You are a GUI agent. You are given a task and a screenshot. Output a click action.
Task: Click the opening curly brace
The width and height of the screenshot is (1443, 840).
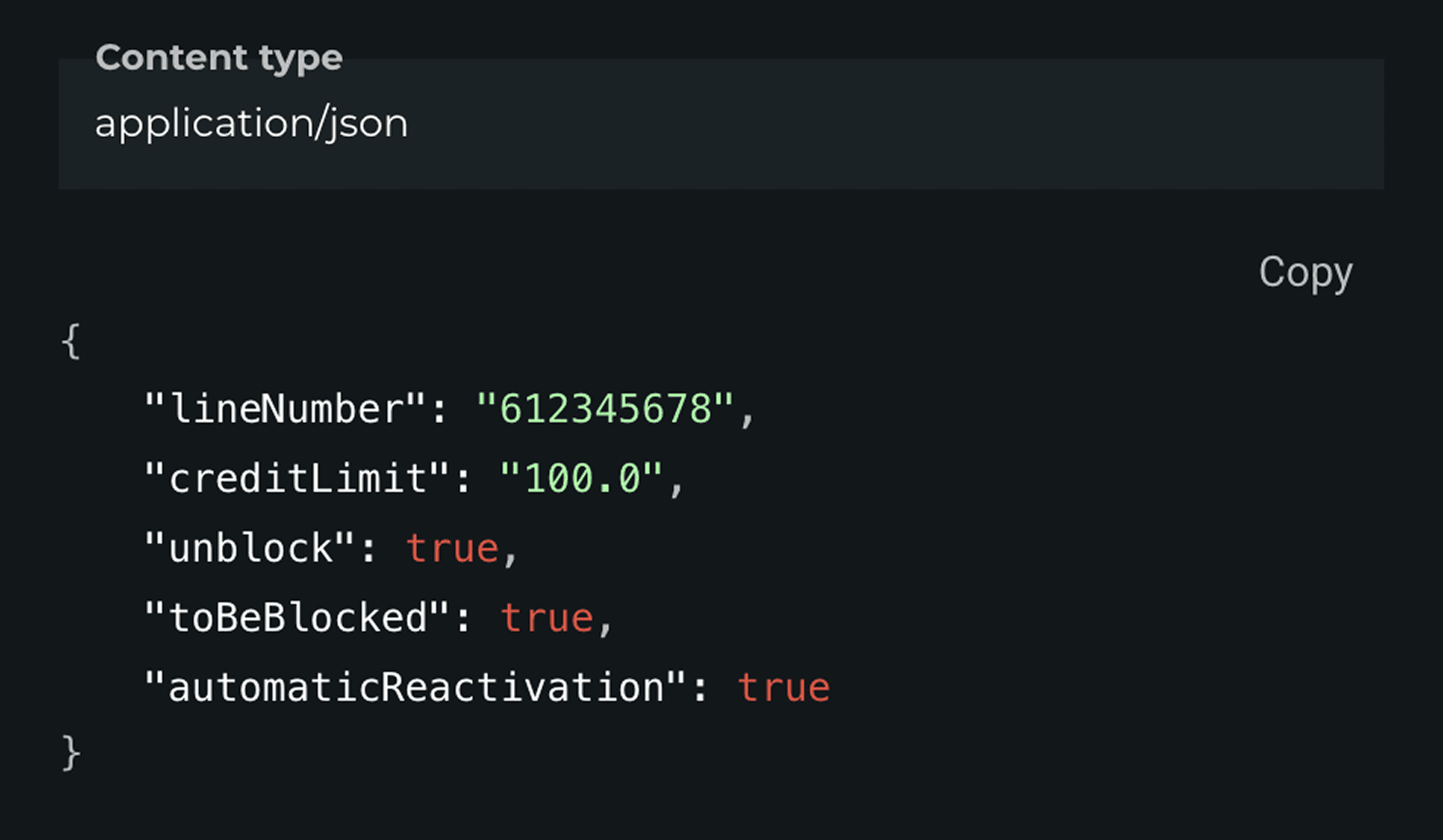click(70, 341)
